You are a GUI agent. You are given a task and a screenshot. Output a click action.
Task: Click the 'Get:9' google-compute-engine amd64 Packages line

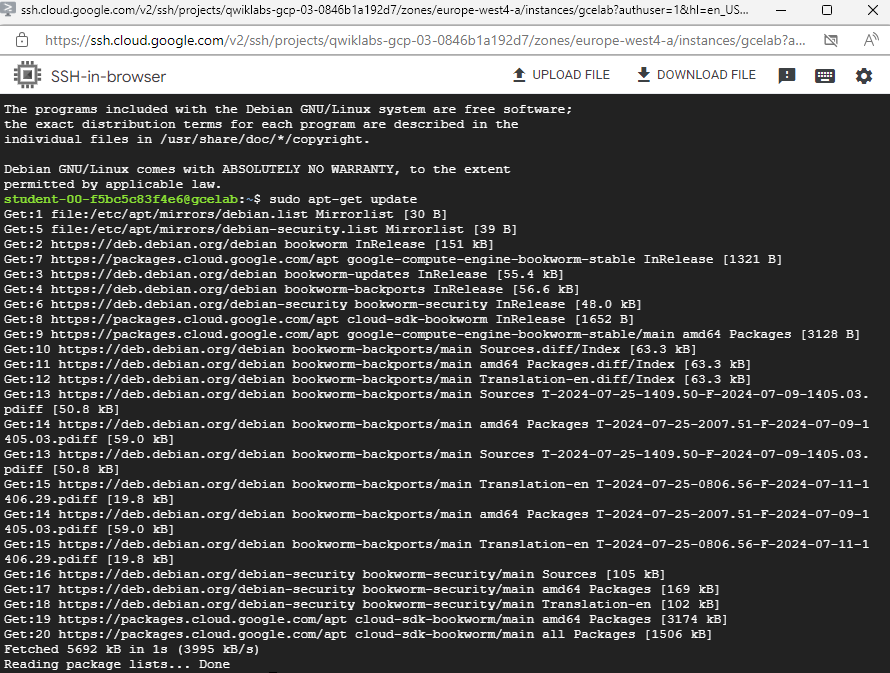[432, 334]
